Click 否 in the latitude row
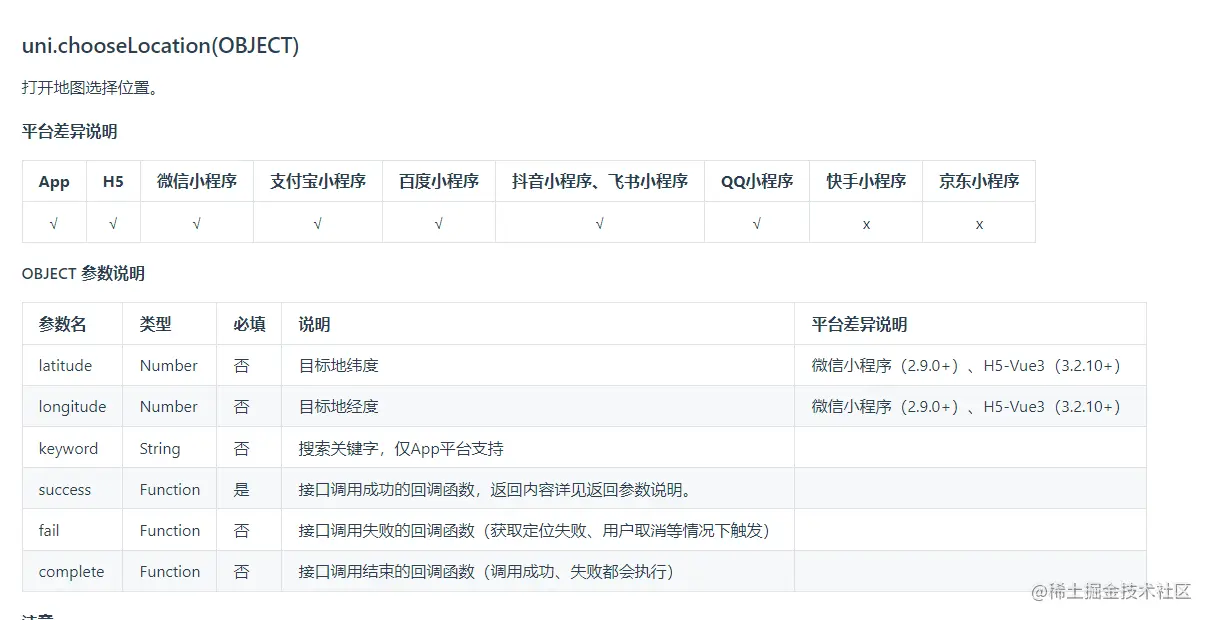The height and width of the screenshot is (620, 1210). point(241,366)
